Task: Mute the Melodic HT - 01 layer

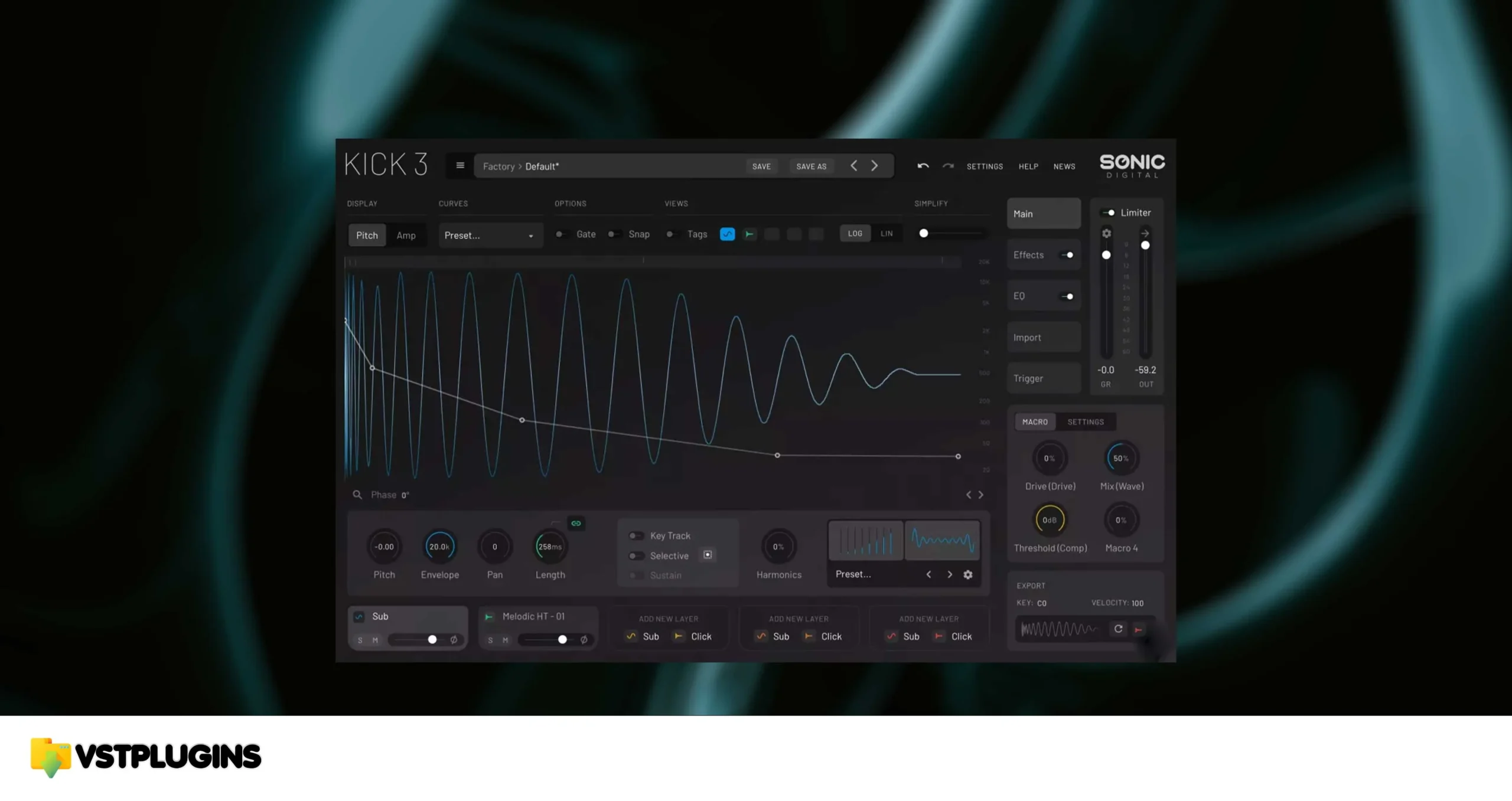Action: pos(505,640)
